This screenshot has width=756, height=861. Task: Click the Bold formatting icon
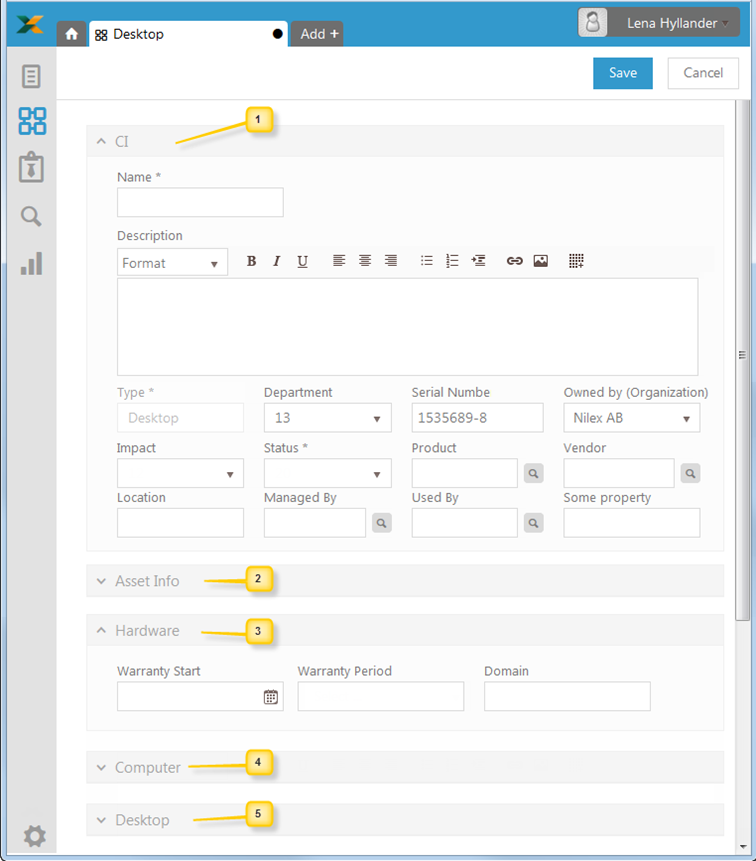coord(251,261)
